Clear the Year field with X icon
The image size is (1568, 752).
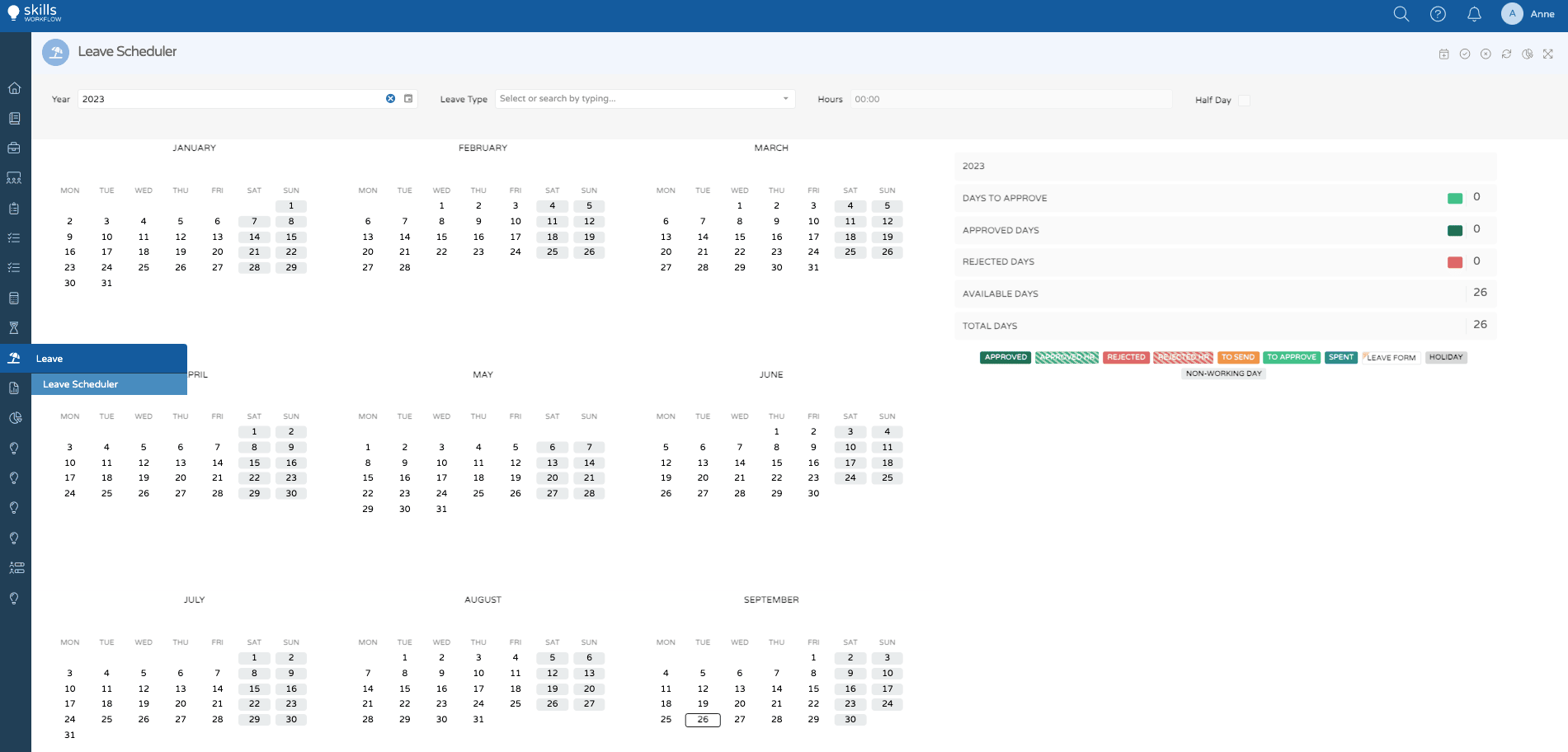[x=390, y=99]
